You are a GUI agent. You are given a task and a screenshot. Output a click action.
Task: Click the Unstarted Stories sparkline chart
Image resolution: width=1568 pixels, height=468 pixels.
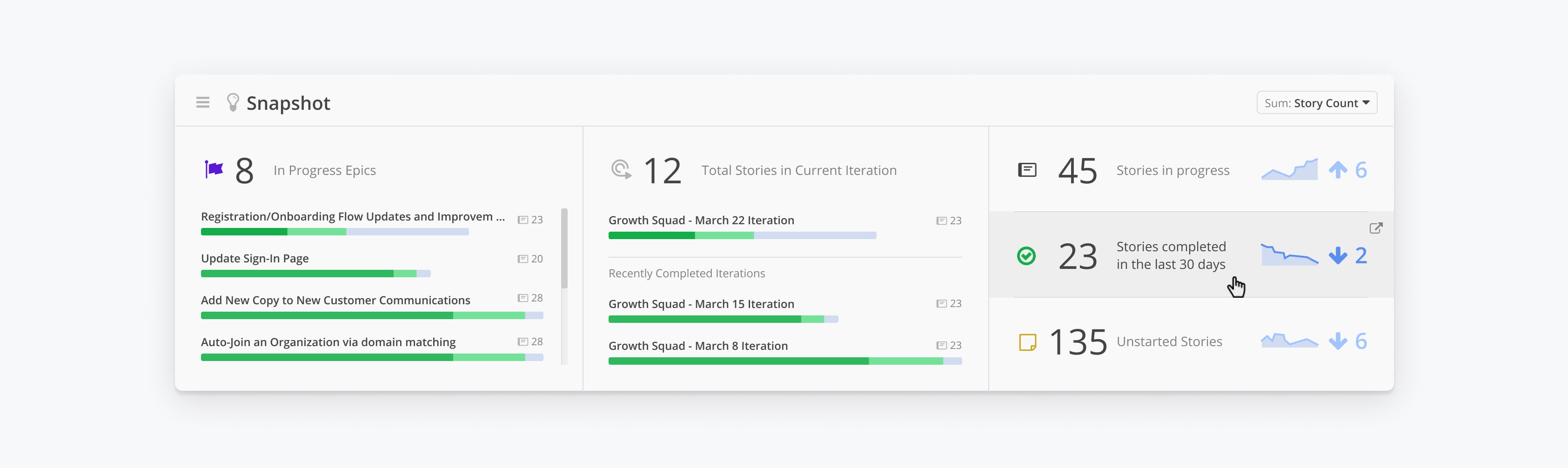[x=1289, y=341]
